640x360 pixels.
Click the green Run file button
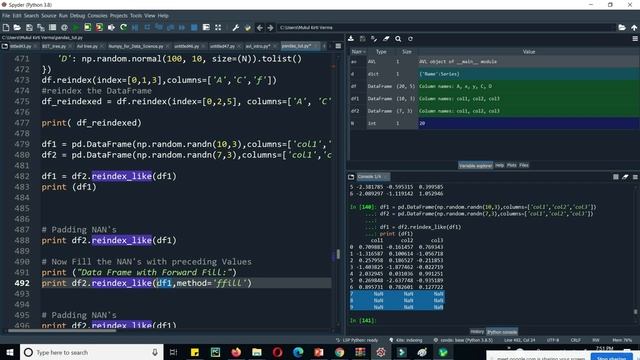coord(76,27)
